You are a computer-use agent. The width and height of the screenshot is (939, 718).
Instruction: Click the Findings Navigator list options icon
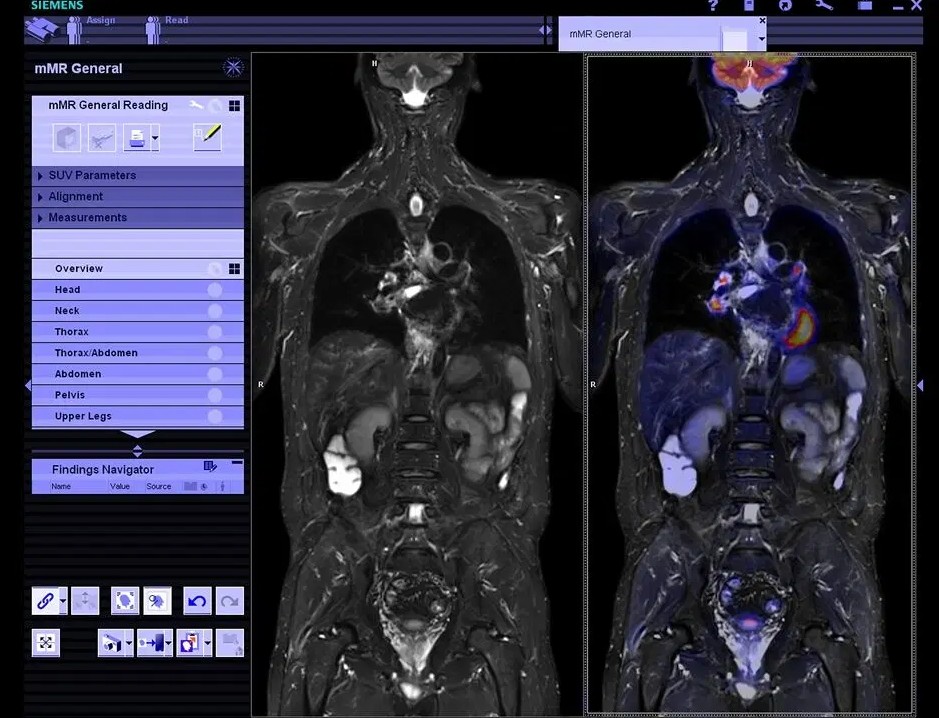[210, 466]
